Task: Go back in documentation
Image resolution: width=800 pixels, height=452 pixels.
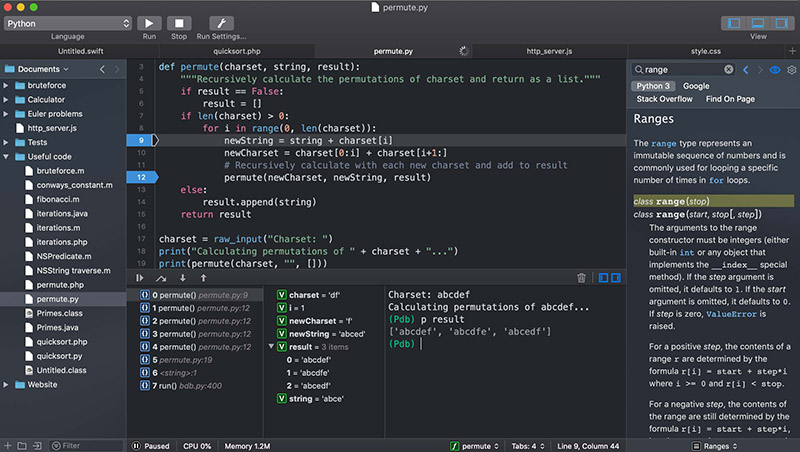Action: [x=746, y=69]
